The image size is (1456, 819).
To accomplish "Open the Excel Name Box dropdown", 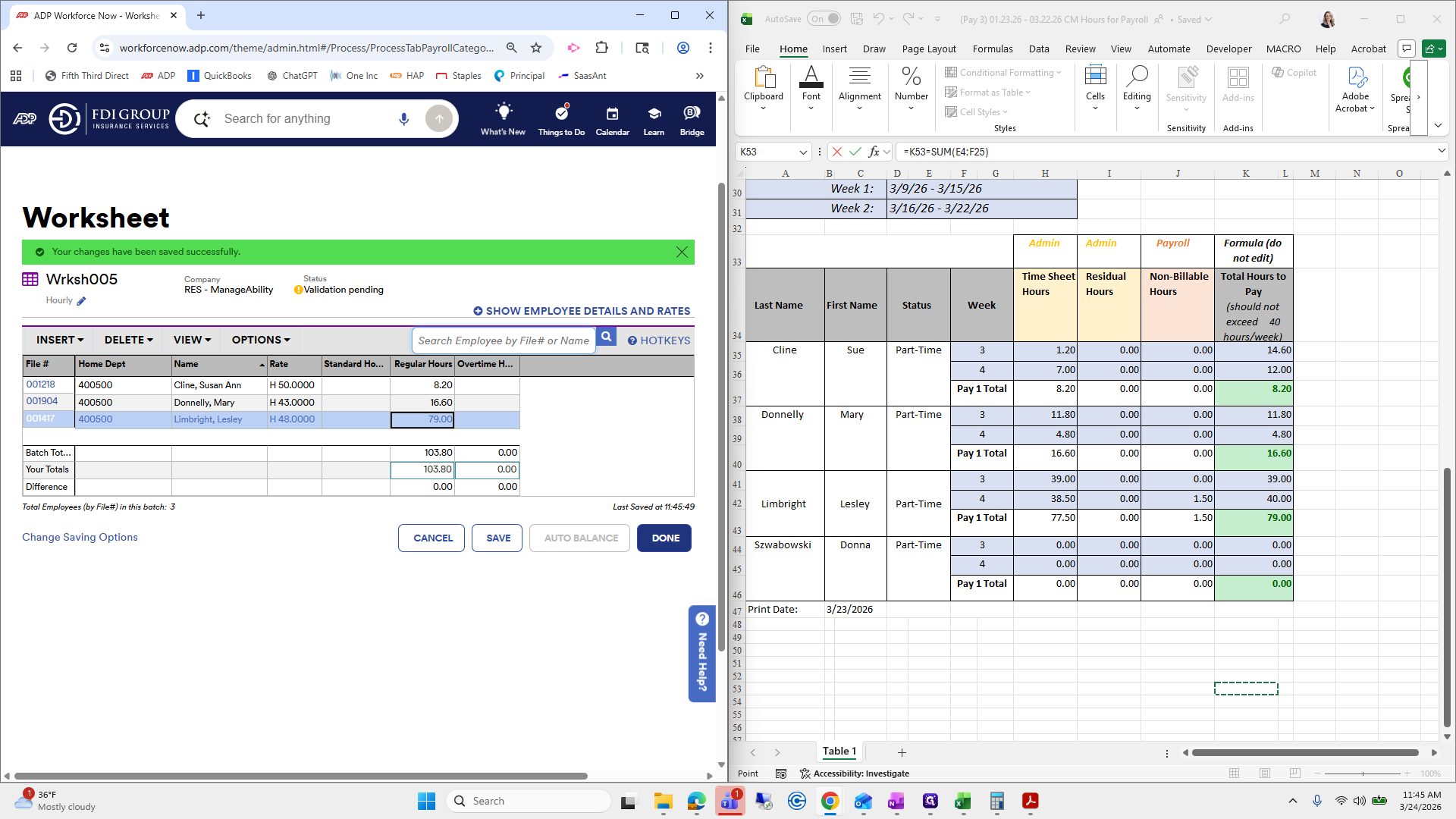I will (x=803, y=152).
